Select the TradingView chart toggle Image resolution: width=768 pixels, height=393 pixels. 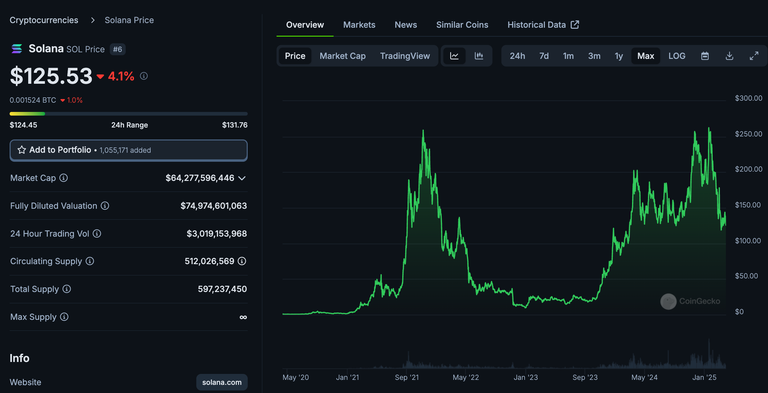click(x=405, y=56)
